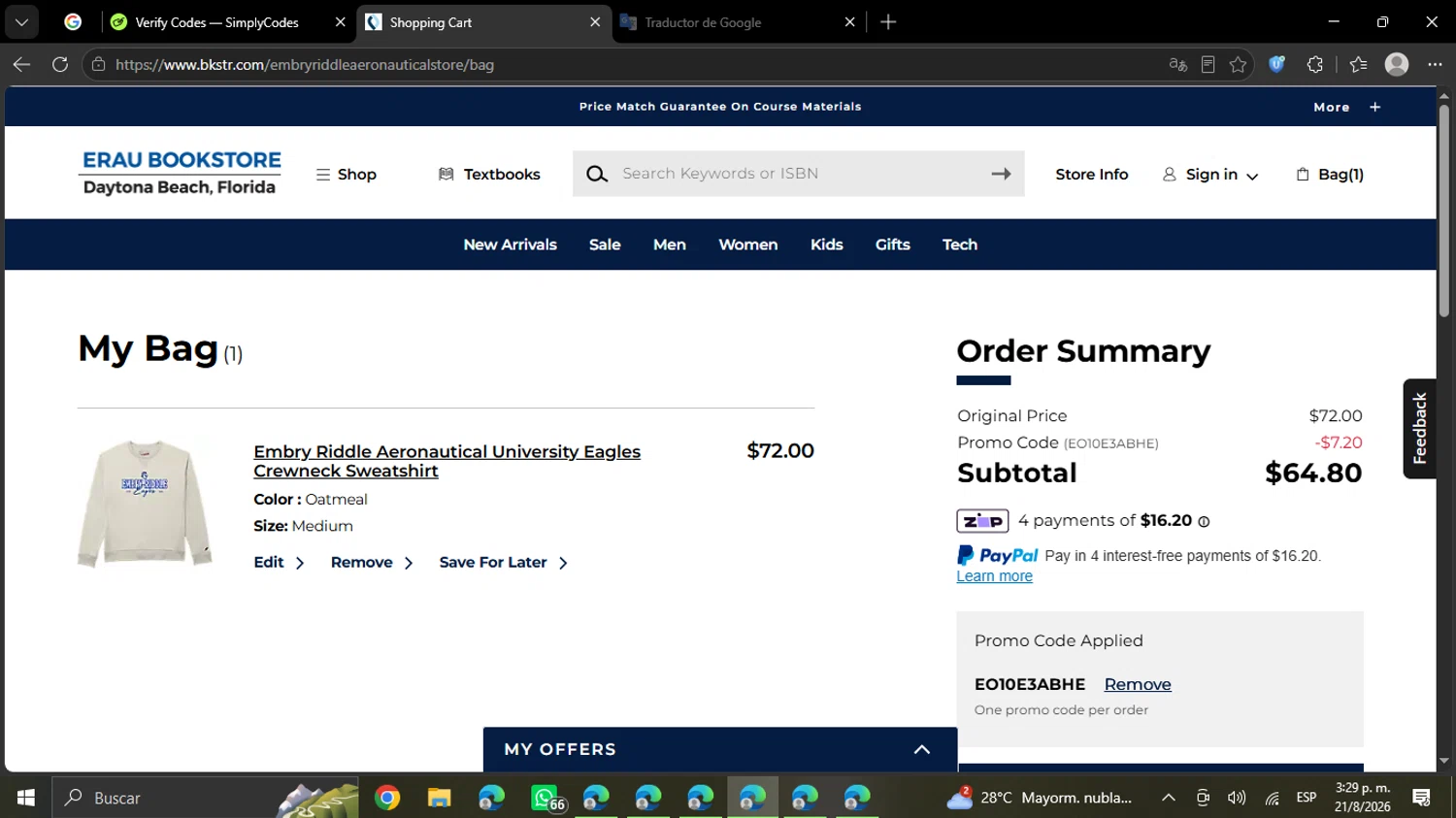1456x818 pixels.
Task: Open Google Chrome from the taskbar
Action: pyautogui.click(x=387, y=798)
